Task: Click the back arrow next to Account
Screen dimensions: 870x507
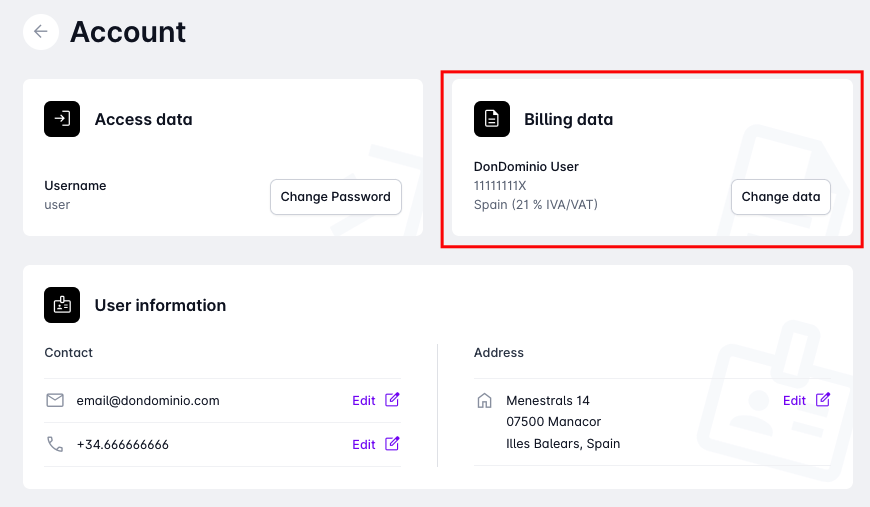Action: 40,32
